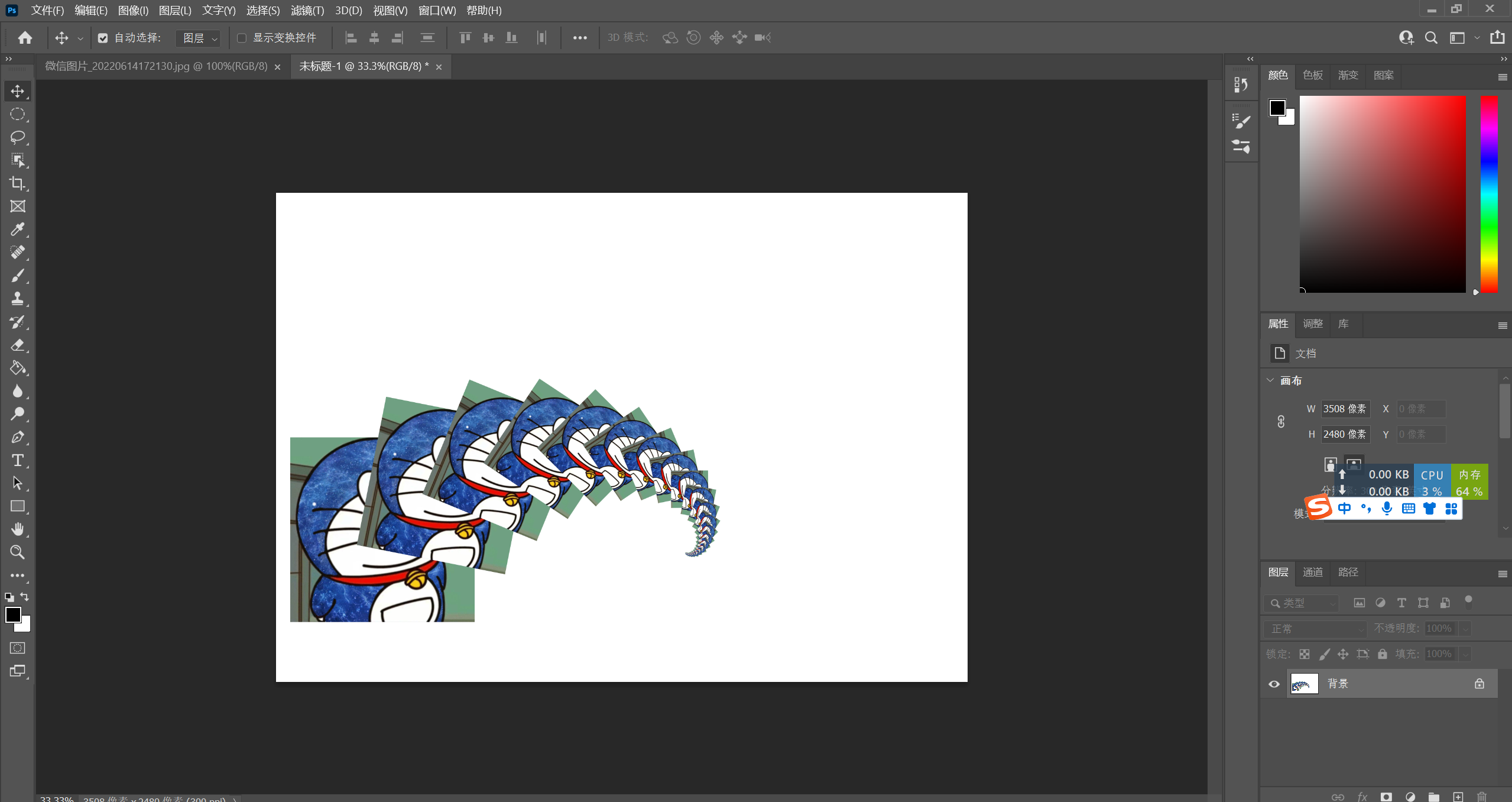This screenshot has width=1512, height=802.
Task: Select the Horizontal Type tool
Action: [17, 460]
